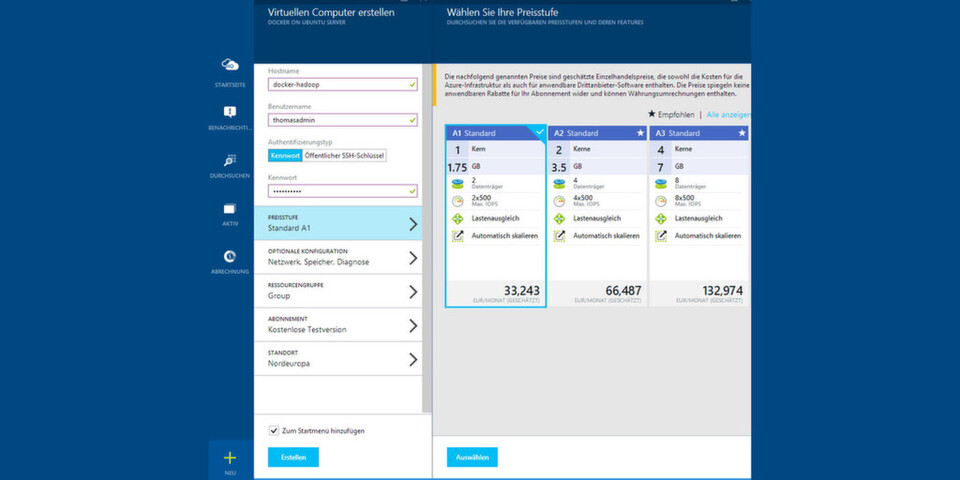The height and width of the screenshot is (480, 960).
Task: Click the 33,243 price value
Action: [522, 290]
